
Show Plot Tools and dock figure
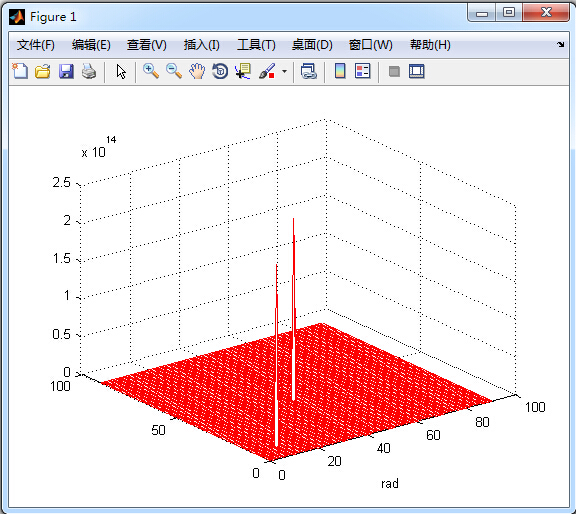pos(417,71)
